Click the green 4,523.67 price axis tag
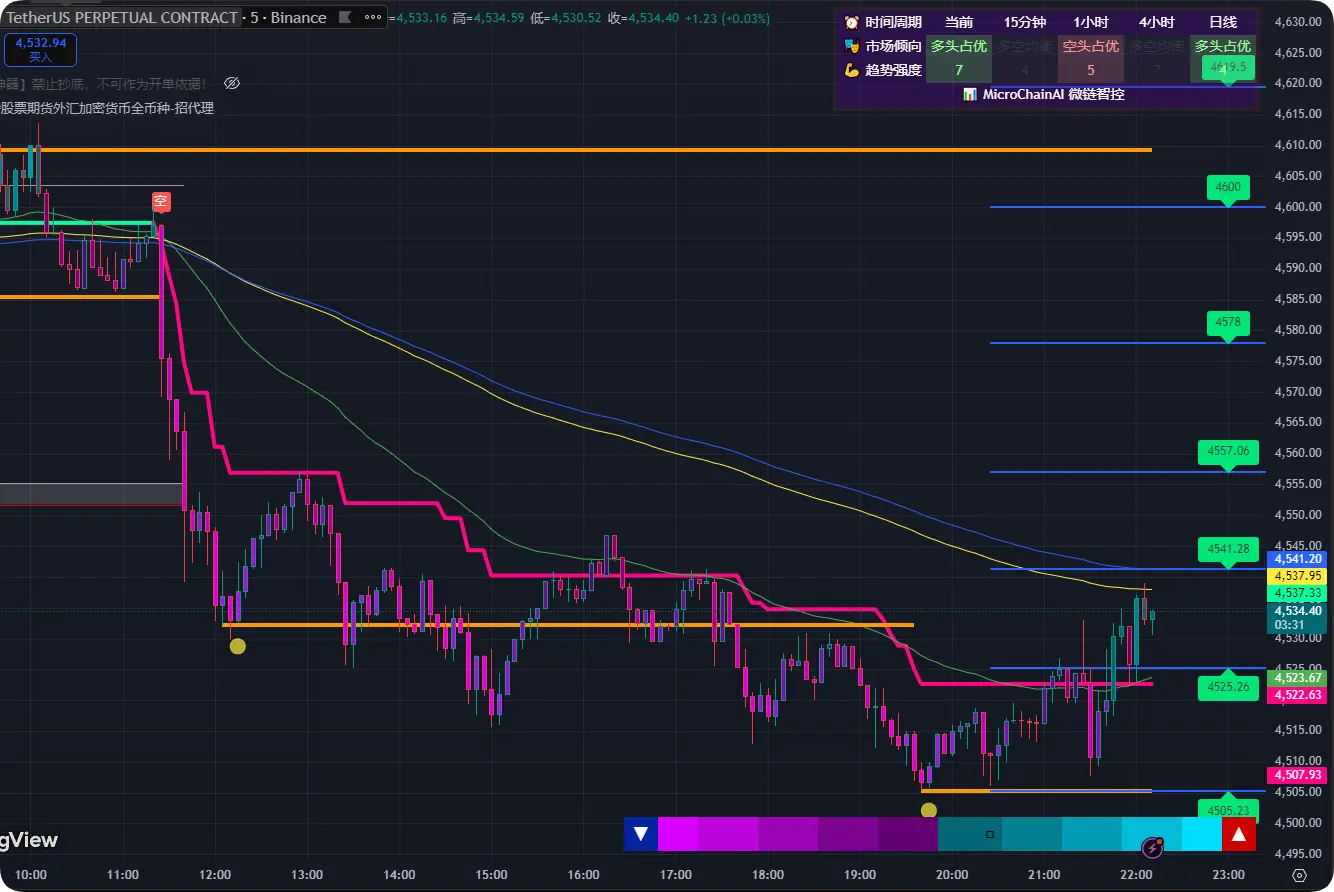Viewport: 1334px width, 892px height. click(x=1297, y=678)
